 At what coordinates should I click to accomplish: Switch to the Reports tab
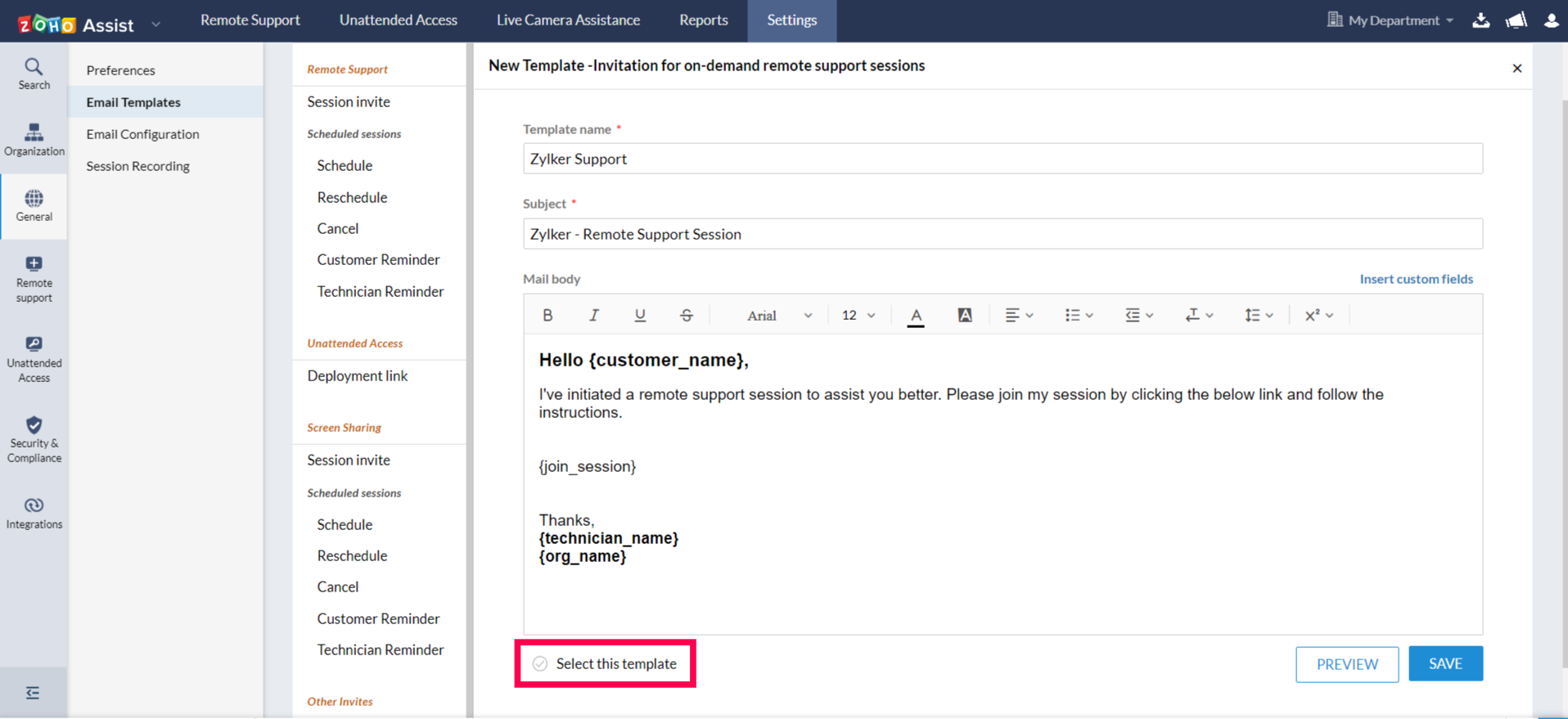coord(703,20)
